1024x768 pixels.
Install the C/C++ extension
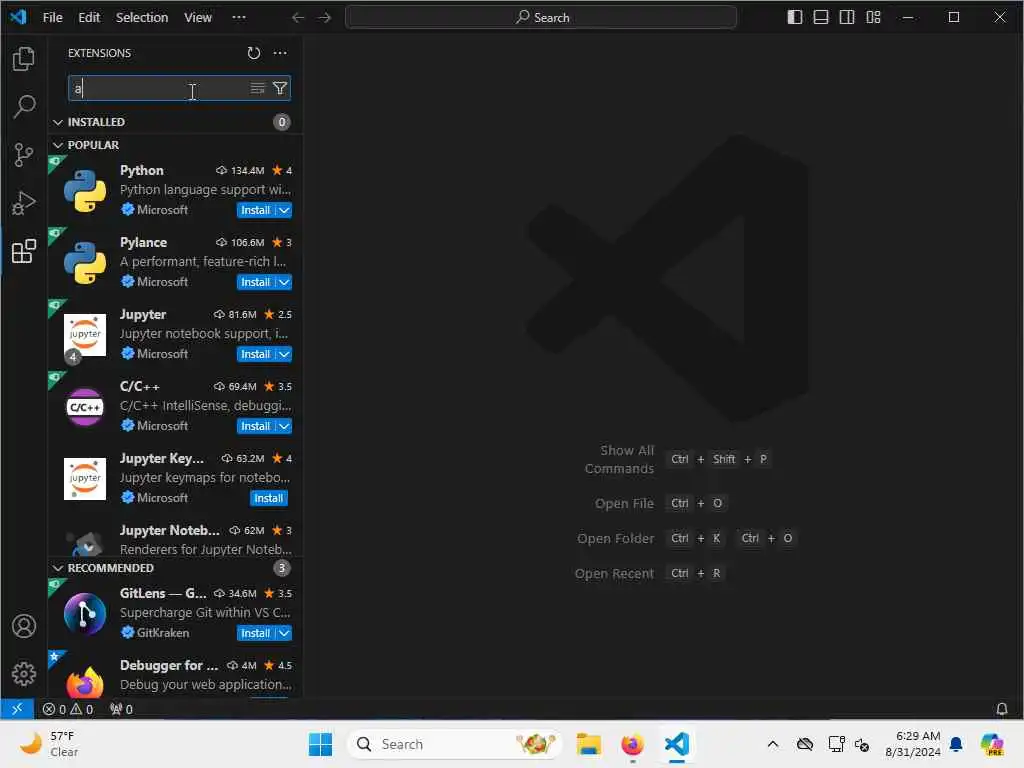point(255,426)
